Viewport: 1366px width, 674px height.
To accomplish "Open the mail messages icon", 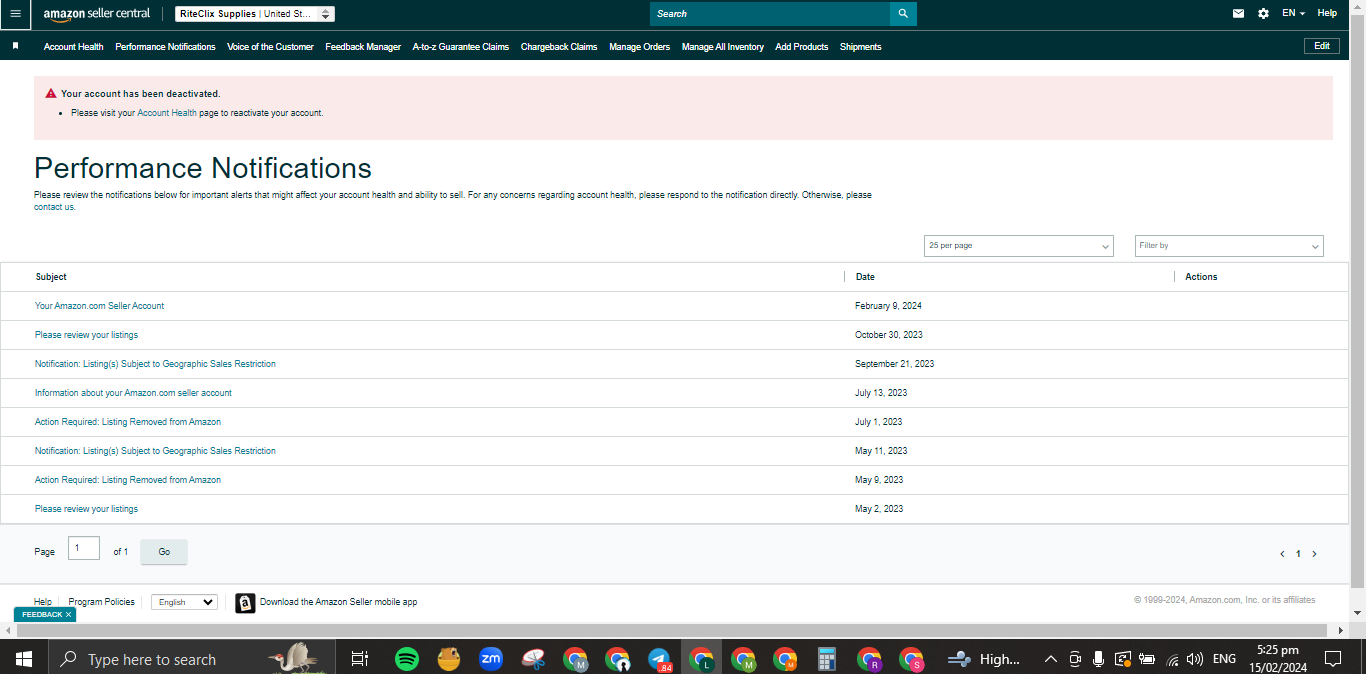I will click(x=1238, y=13).
